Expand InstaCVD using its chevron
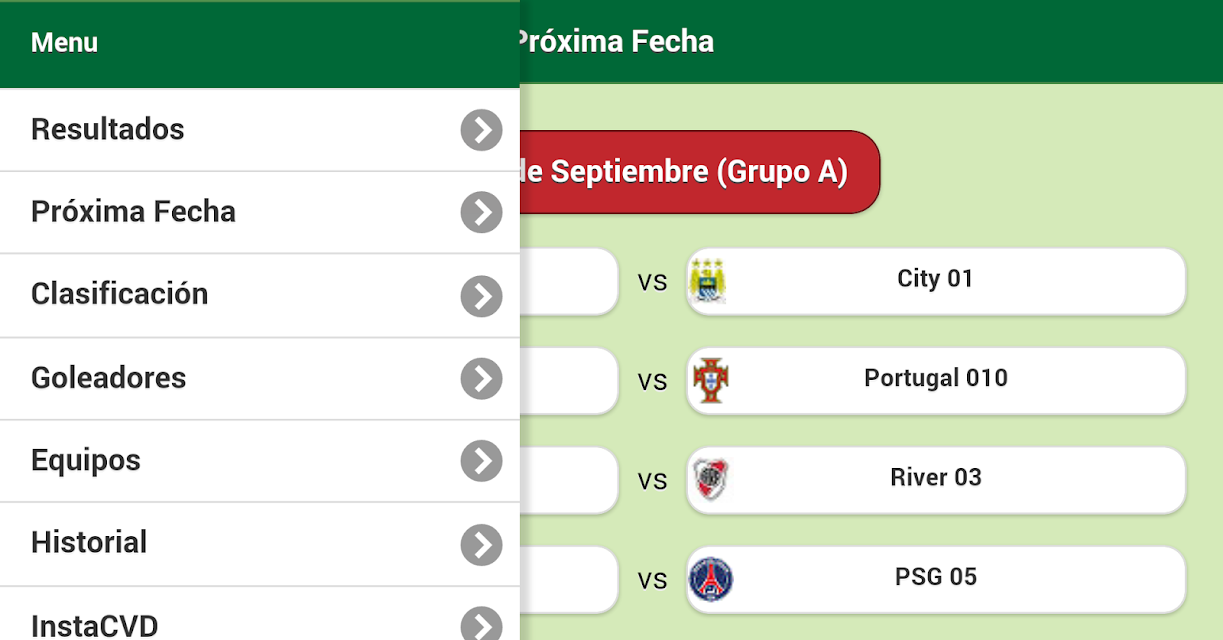1223x640 pixels. 482,624
